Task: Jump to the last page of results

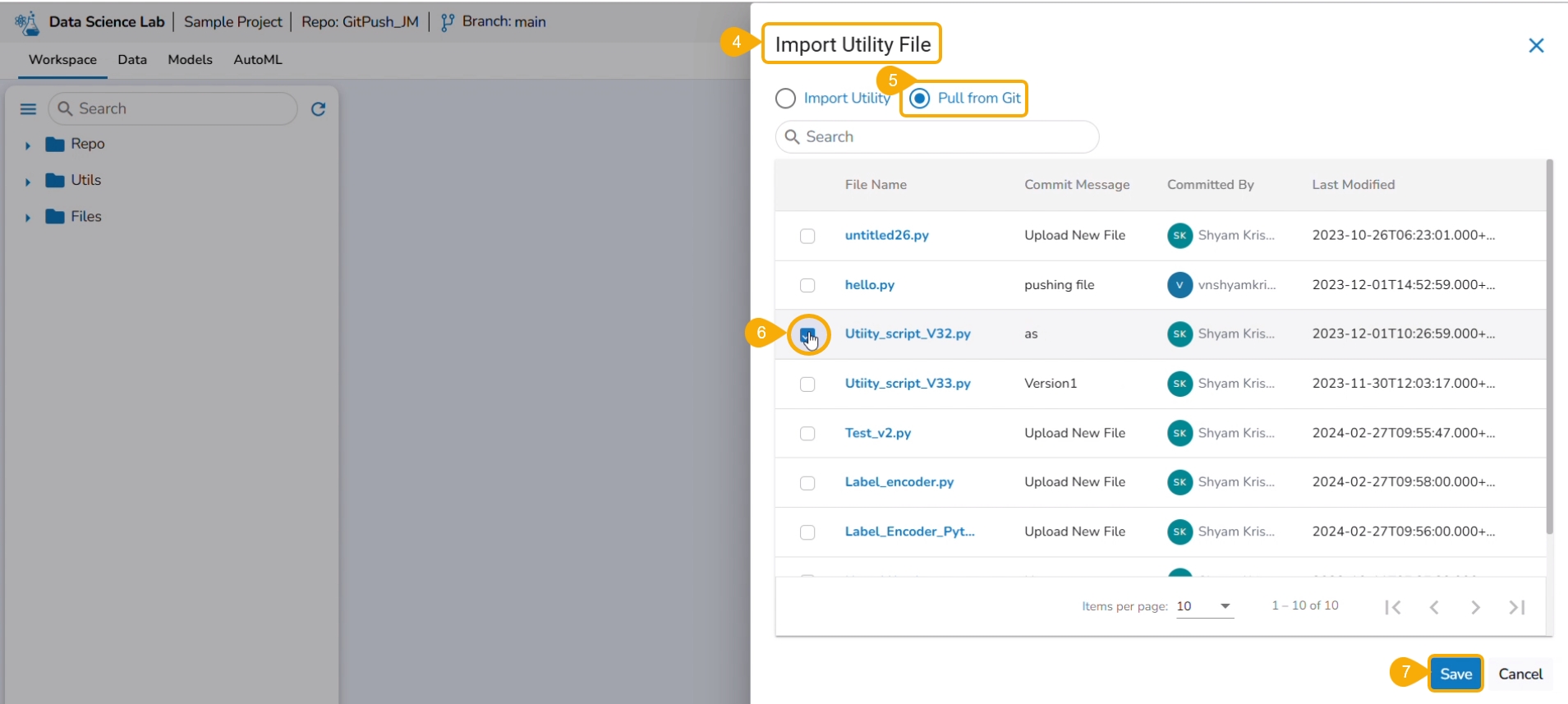Action: [1516, 607]
